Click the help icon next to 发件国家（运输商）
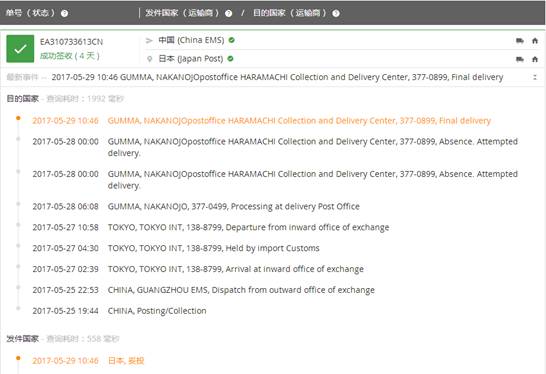Viewport: 546px width, 374px height. point(228,13)
